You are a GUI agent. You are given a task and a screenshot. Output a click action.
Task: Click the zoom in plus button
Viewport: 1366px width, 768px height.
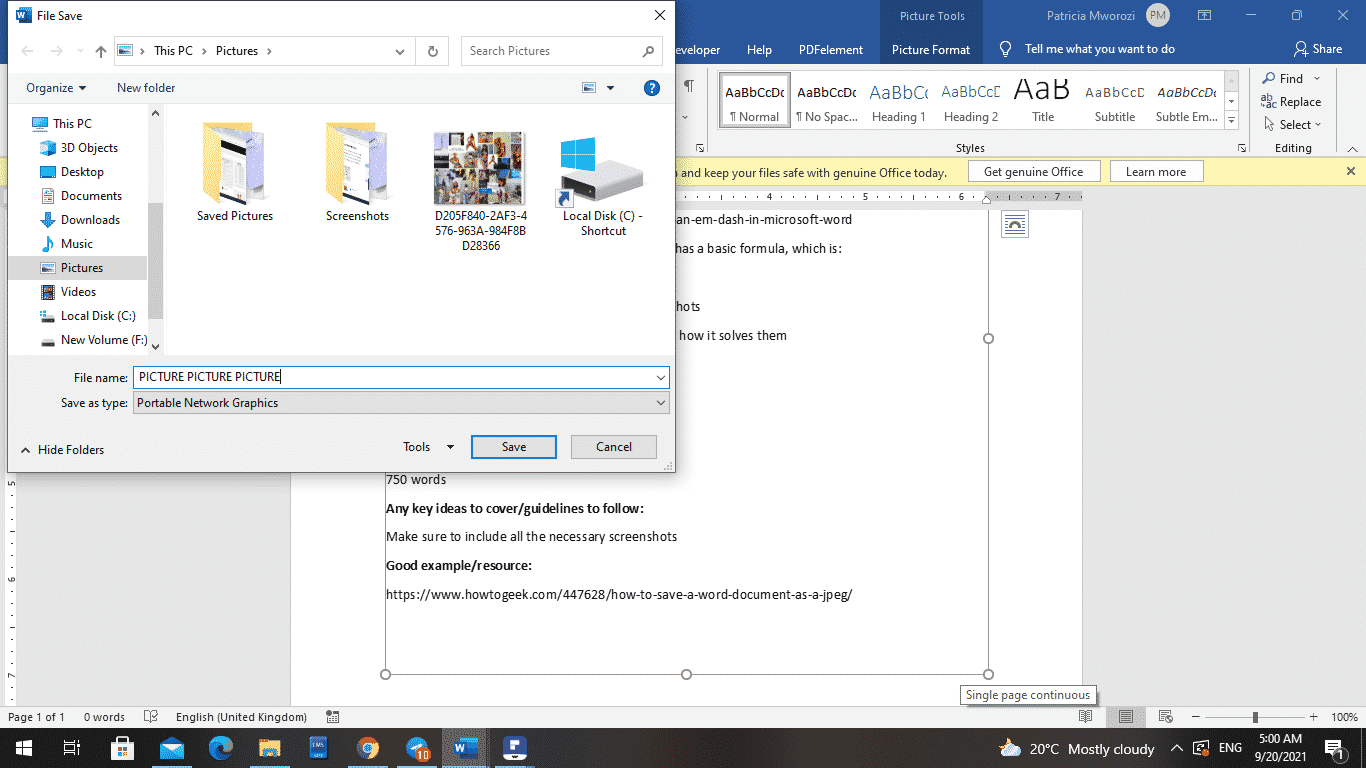1316,717
